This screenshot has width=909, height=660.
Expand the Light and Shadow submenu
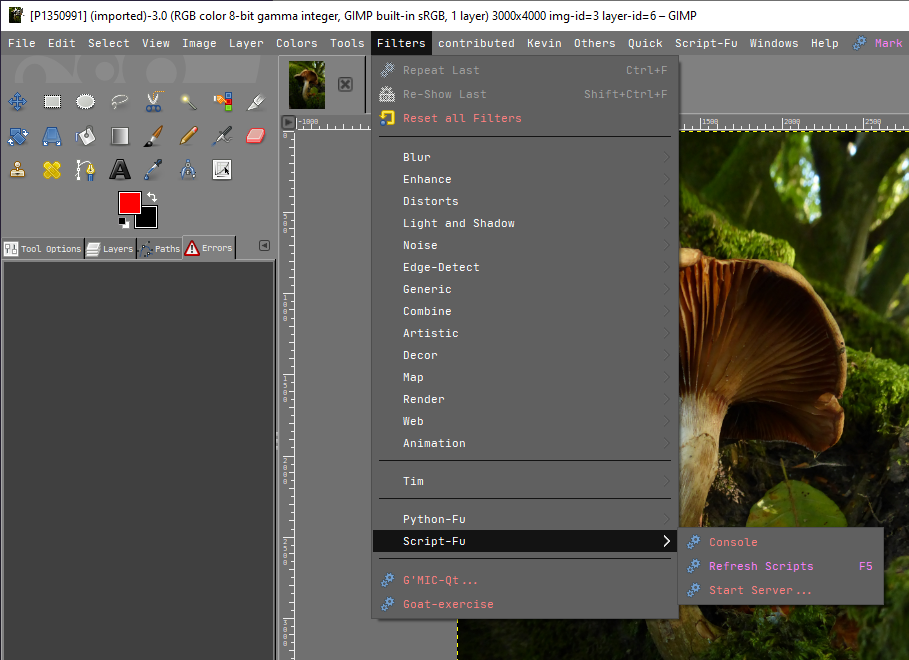click(525, 223)
